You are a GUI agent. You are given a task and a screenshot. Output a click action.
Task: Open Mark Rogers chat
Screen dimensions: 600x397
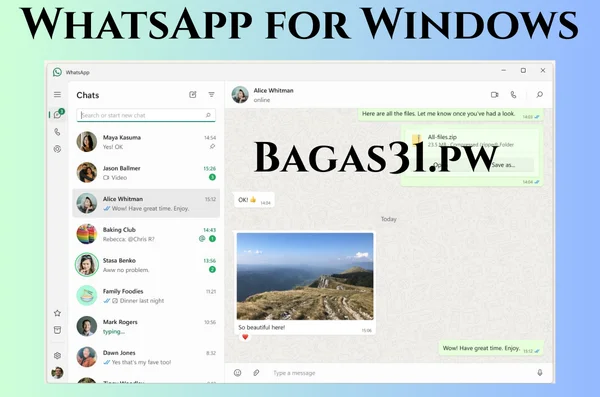coord(146,326)
